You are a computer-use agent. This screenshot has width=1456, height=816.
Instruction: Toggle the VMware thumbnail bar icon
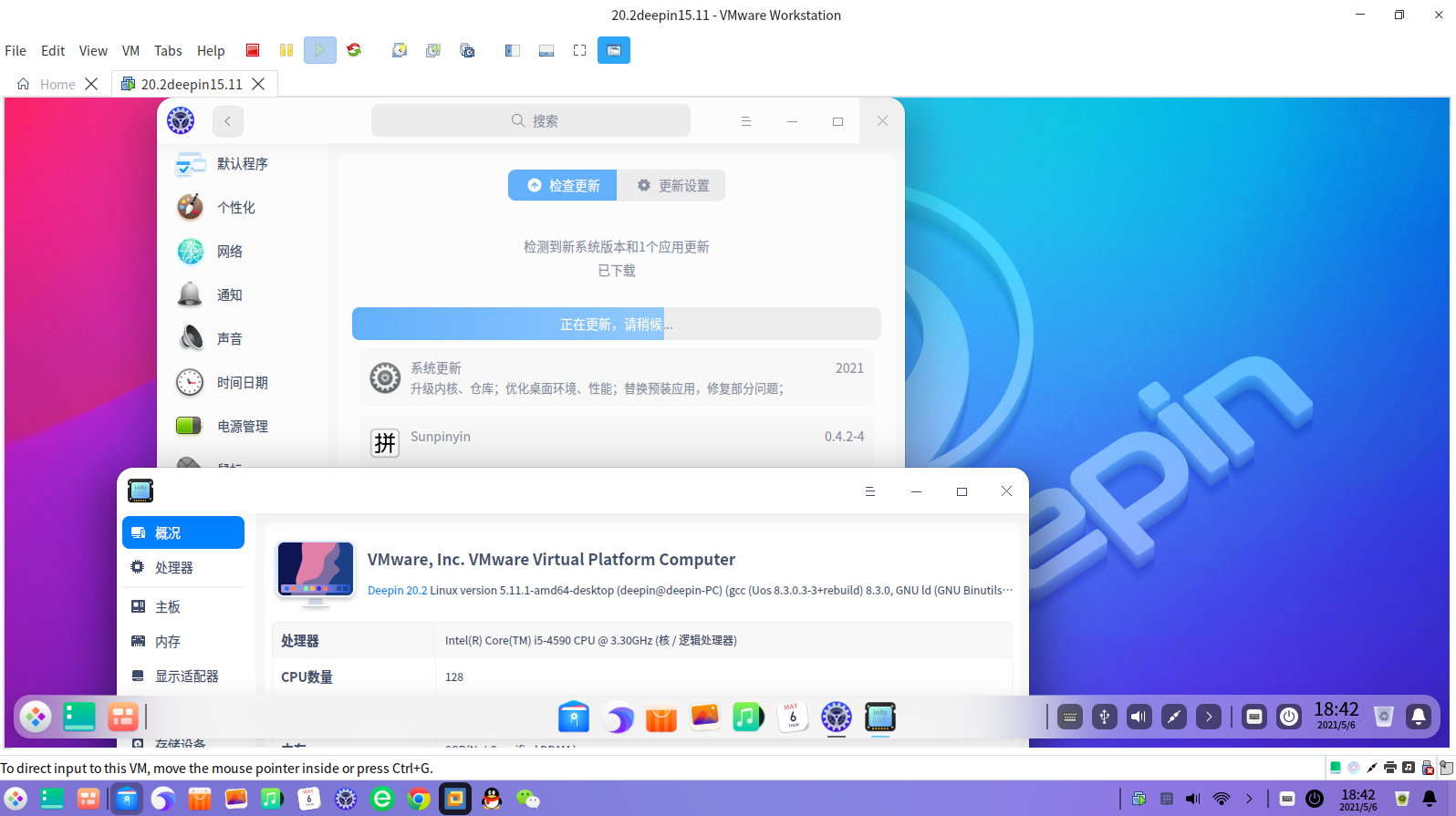click(x=546, y=50)
